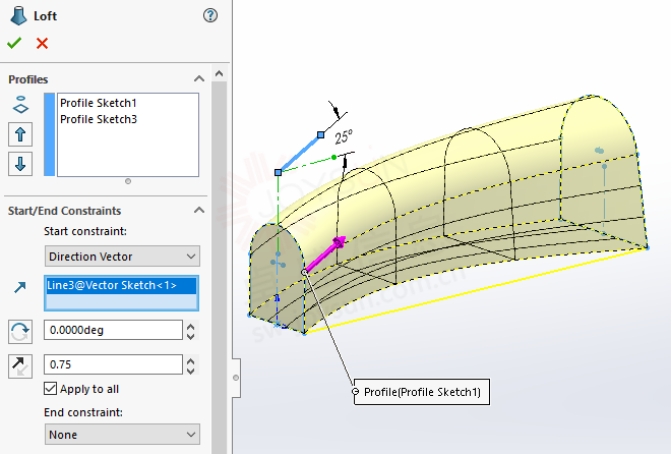Click the Start/End Constraints section title
Viewport: 672px width, 454px height.
tap(64, 210)
